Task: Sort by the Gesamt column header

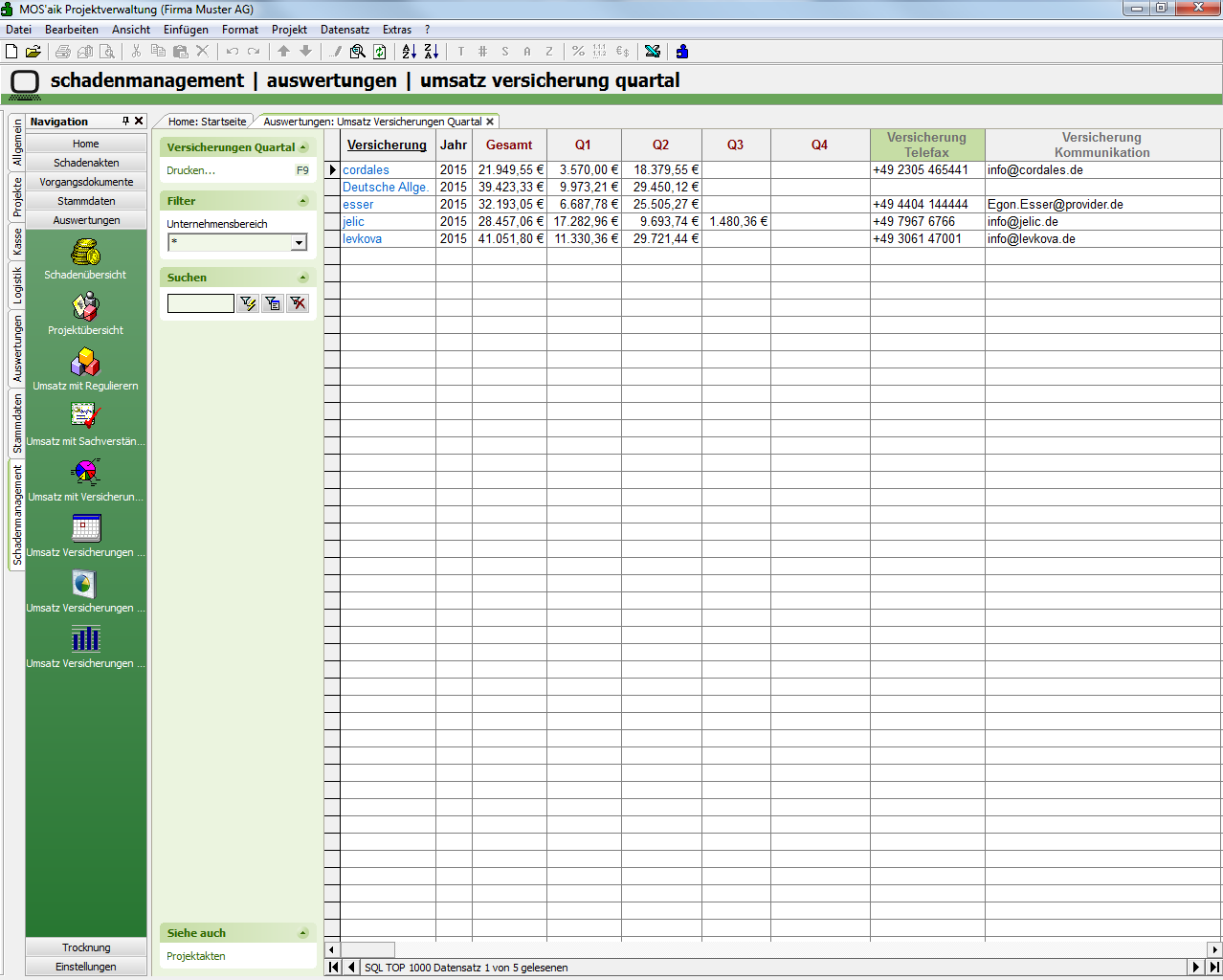Action: [x=509, y=145]
